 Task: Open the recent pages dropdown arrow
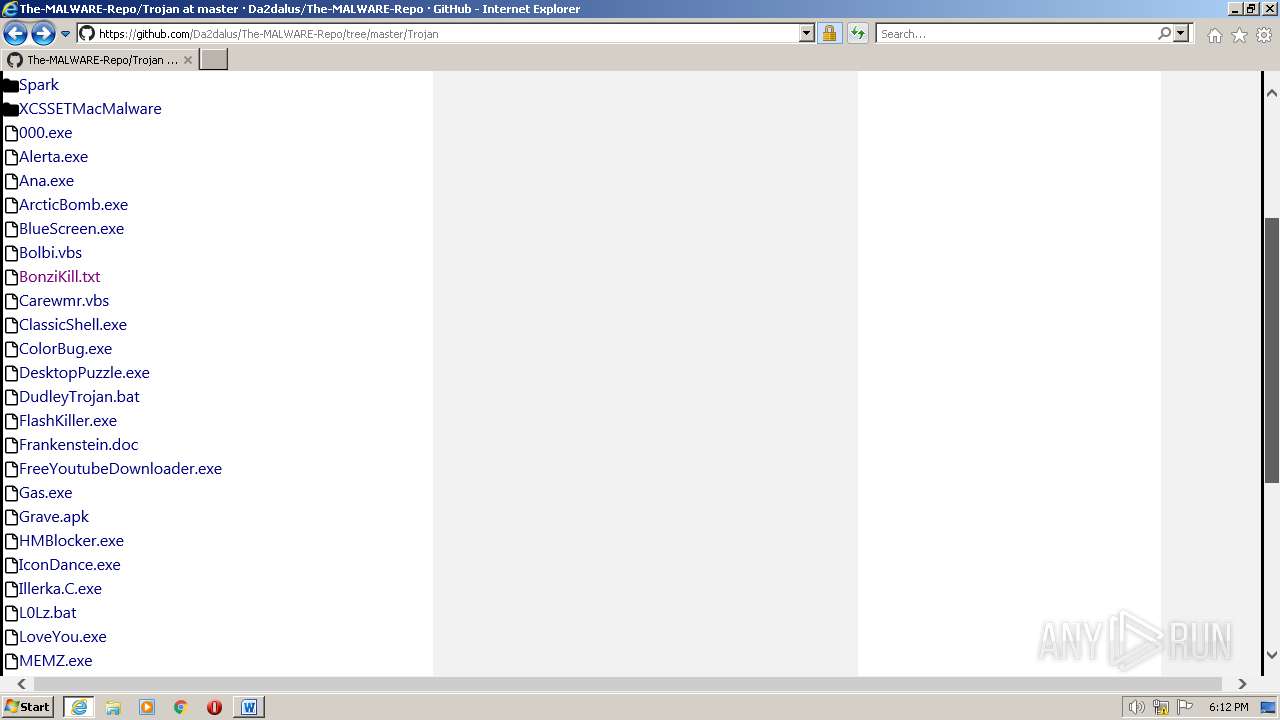point(66,34)
